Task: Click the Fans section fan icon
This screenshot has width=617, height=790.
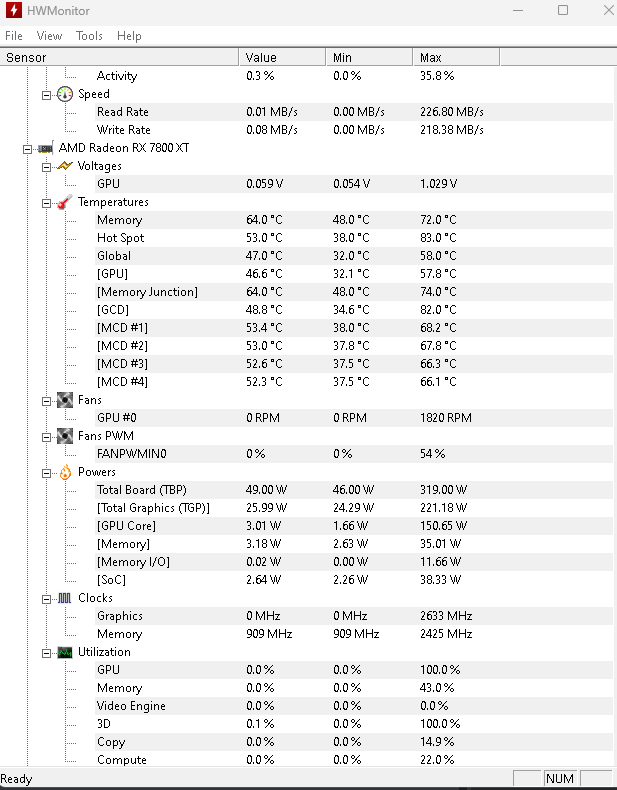Action: click(x=64, y=400)
